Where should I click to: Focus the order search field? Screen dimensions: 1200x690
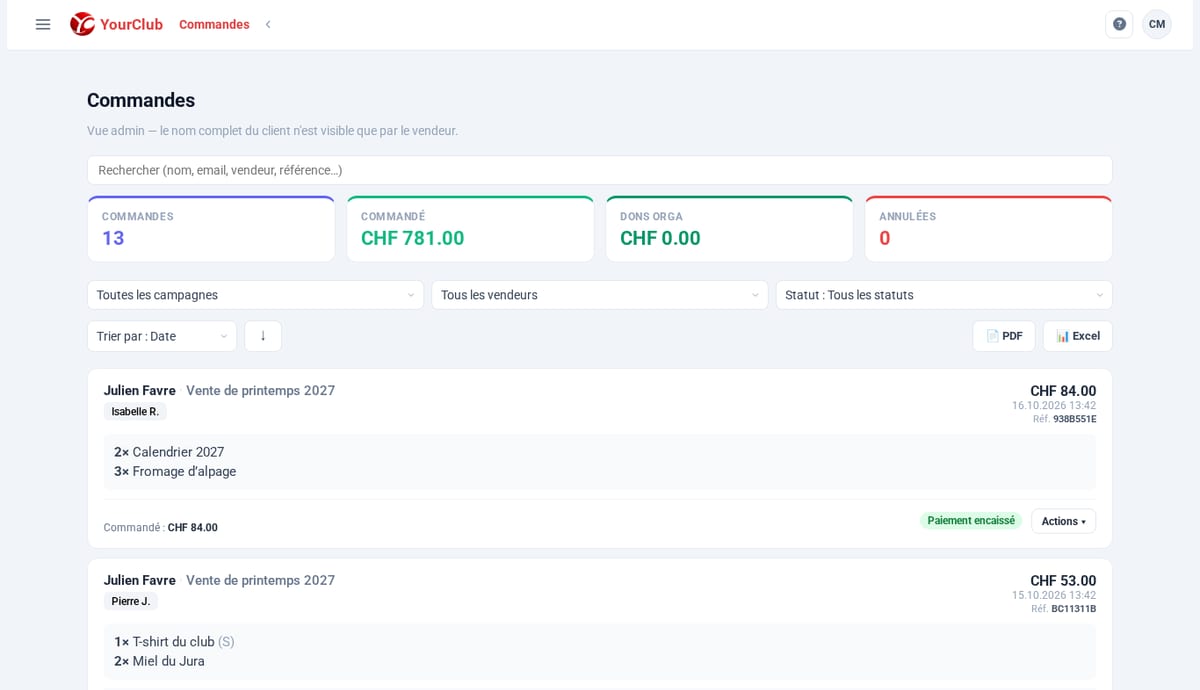tap(600, 170)
